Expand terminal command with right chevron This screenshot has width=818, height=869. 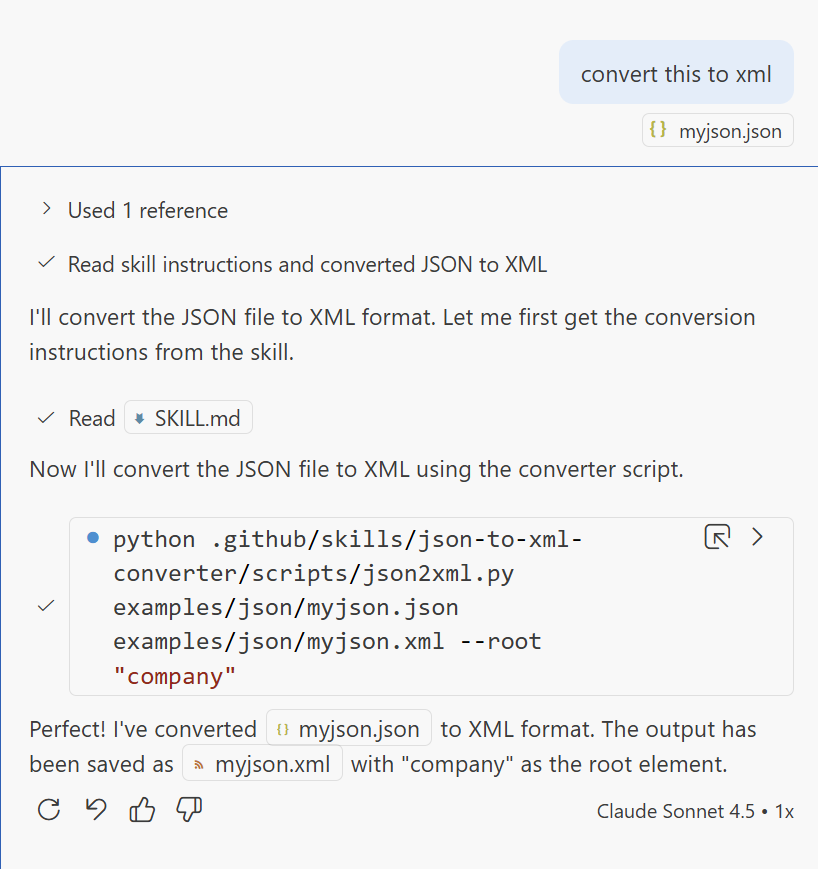pos(758,537)
